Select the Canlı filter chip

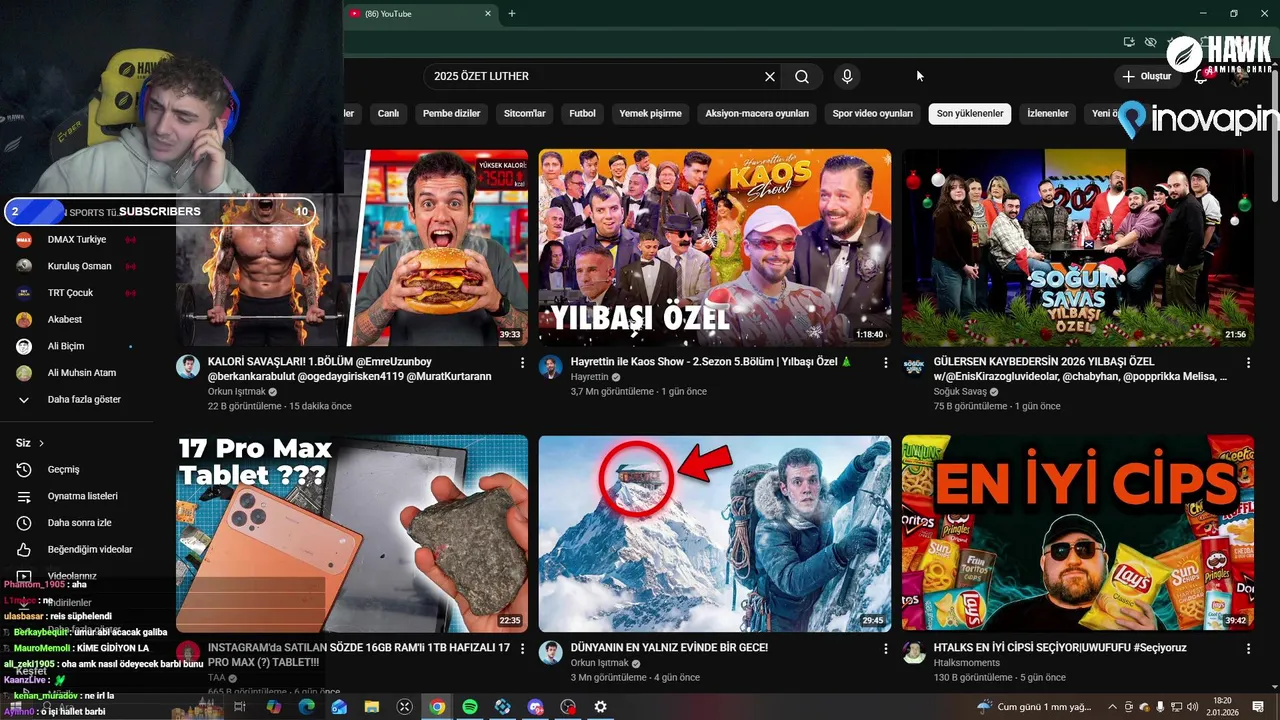[388, 114]
